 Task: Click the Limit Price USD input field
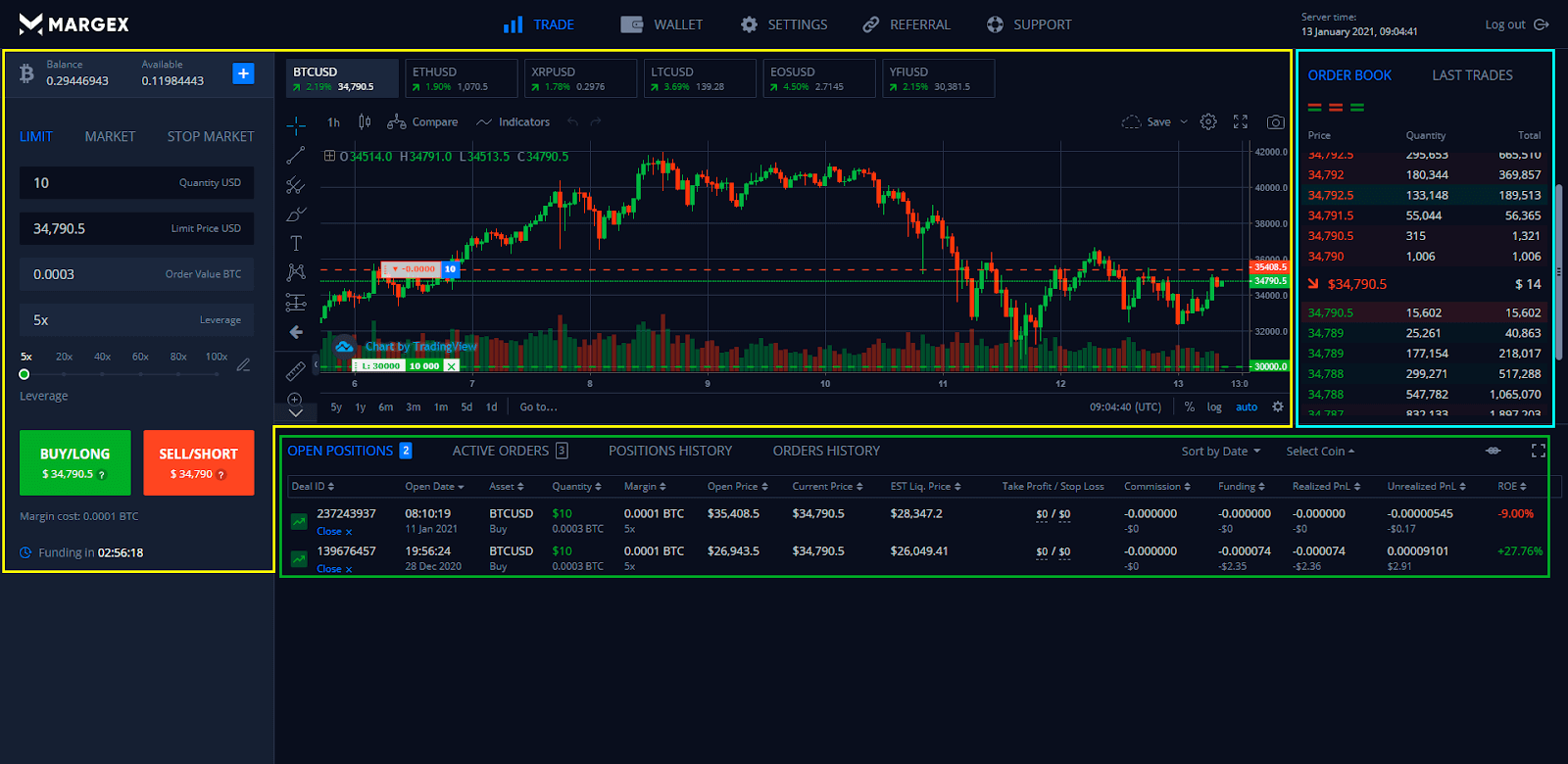point(136,228)
